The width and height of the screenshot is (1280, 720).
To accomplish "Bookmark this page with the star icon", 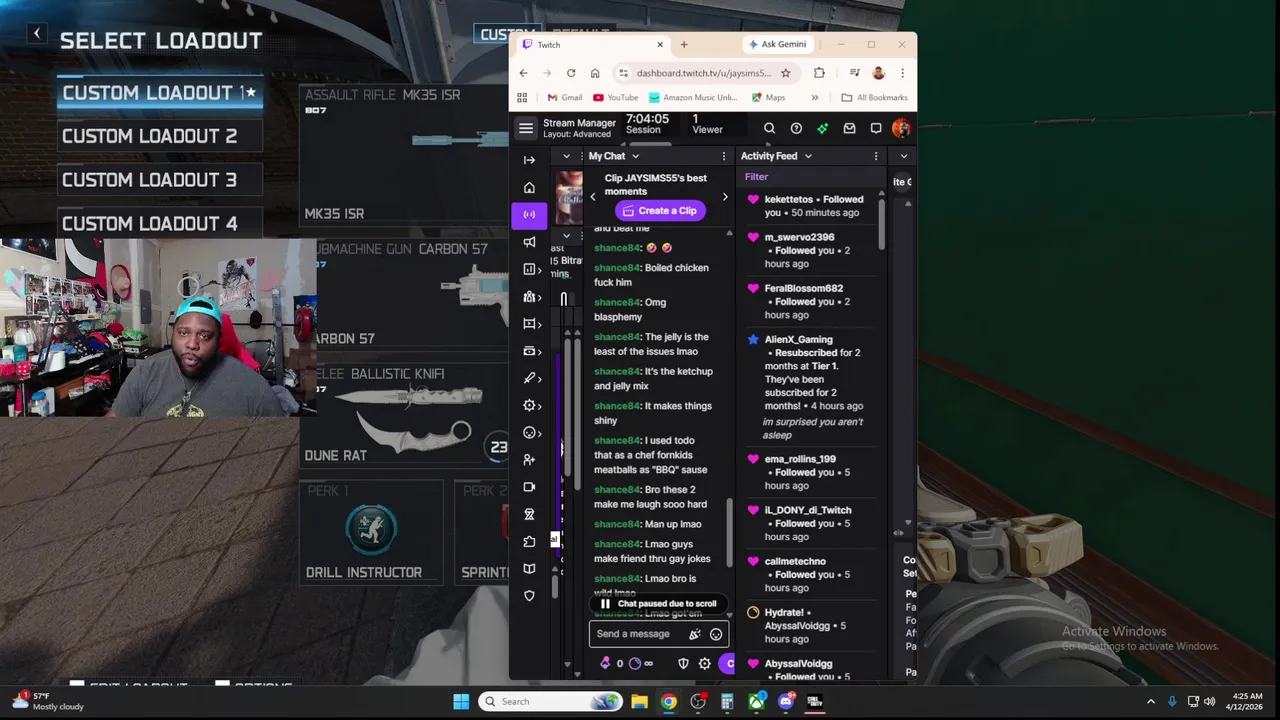I will 785,73.
